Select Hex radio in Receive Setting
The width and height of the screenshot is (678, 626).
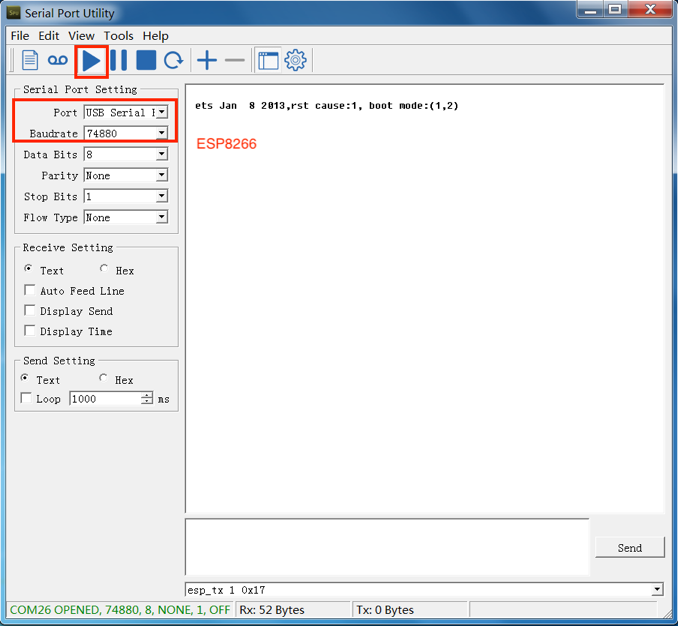[x=105, y=270]
